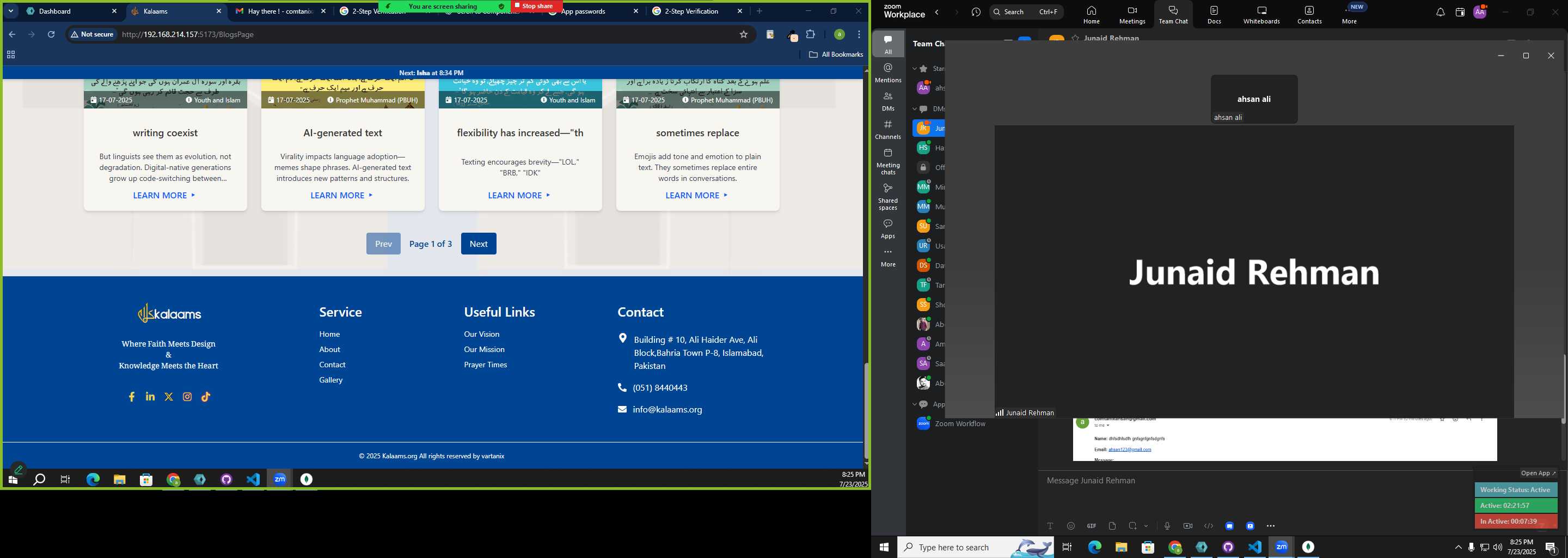Click the browser address bar URL
The height and width of the screenshot is (558, 1568).
(x=187, y=35)
